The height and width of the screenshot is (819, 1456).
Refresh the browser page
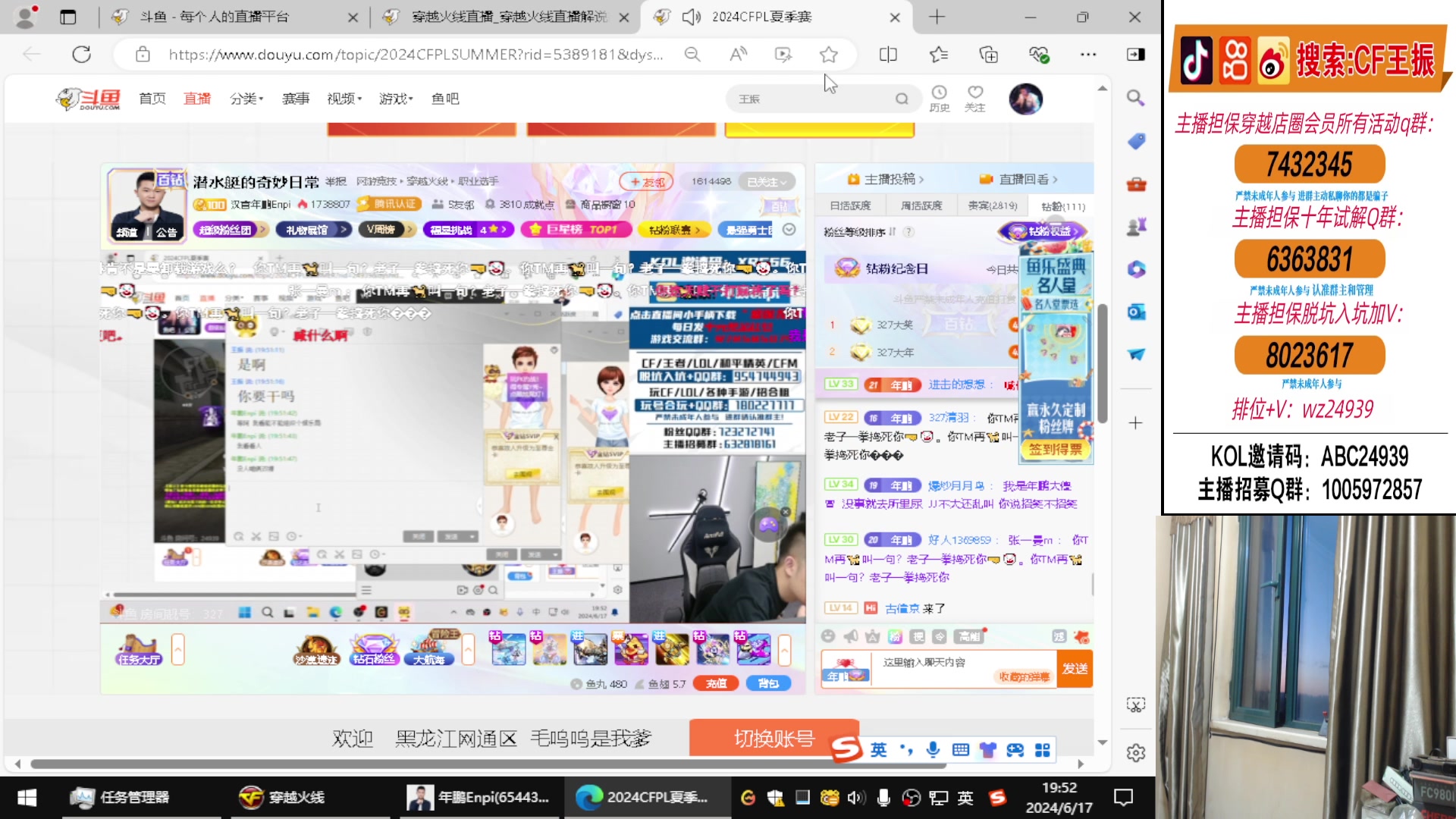click(x=82, y=55)
